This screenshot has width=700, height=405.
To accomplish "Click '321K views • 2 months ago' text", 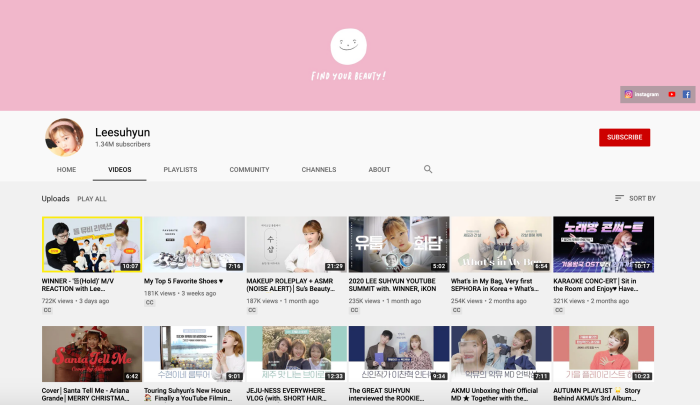I will (x=591, y=301).
